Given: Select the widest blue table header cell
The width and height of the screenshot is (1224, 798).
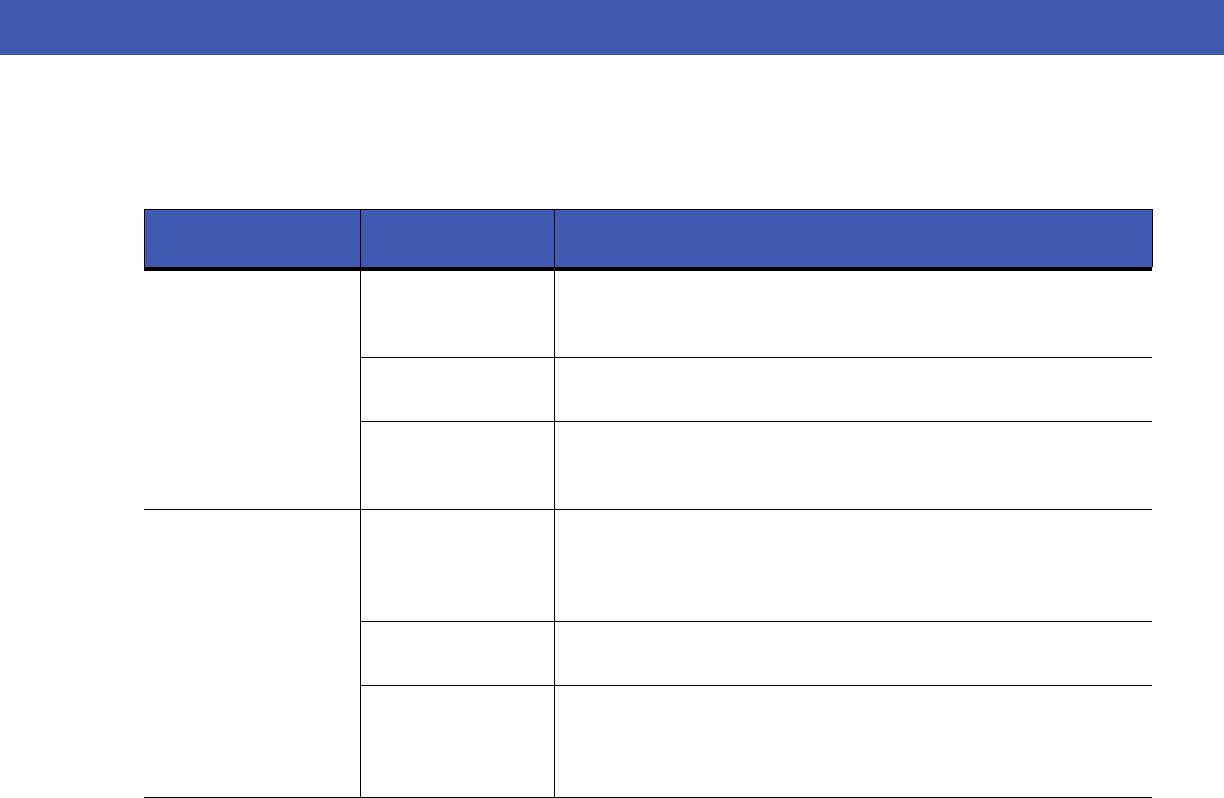Looking at the screenshot, I should (x=853, y=239).
